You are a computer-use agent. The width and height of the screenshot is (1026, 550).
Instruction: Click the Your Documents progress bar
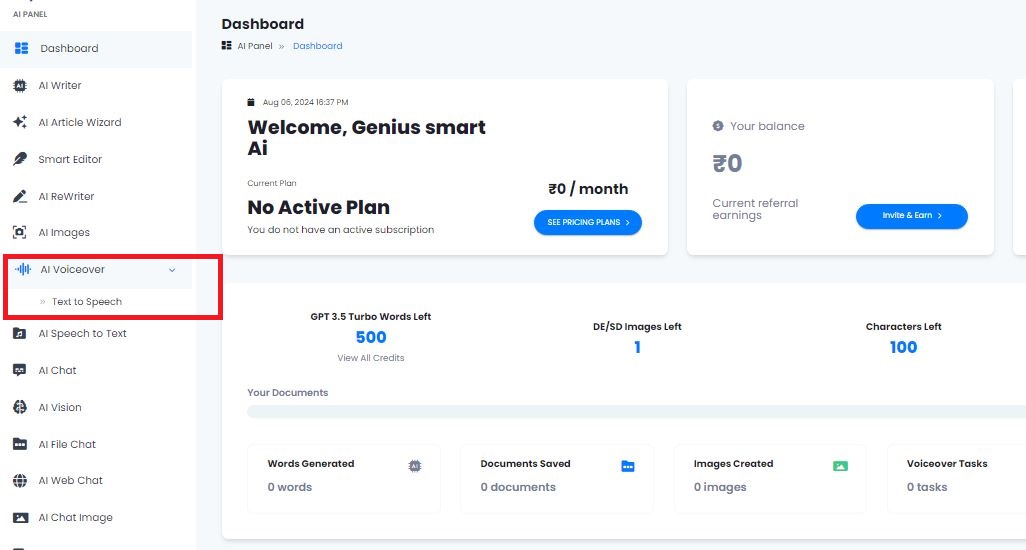[x=636, y=411]
